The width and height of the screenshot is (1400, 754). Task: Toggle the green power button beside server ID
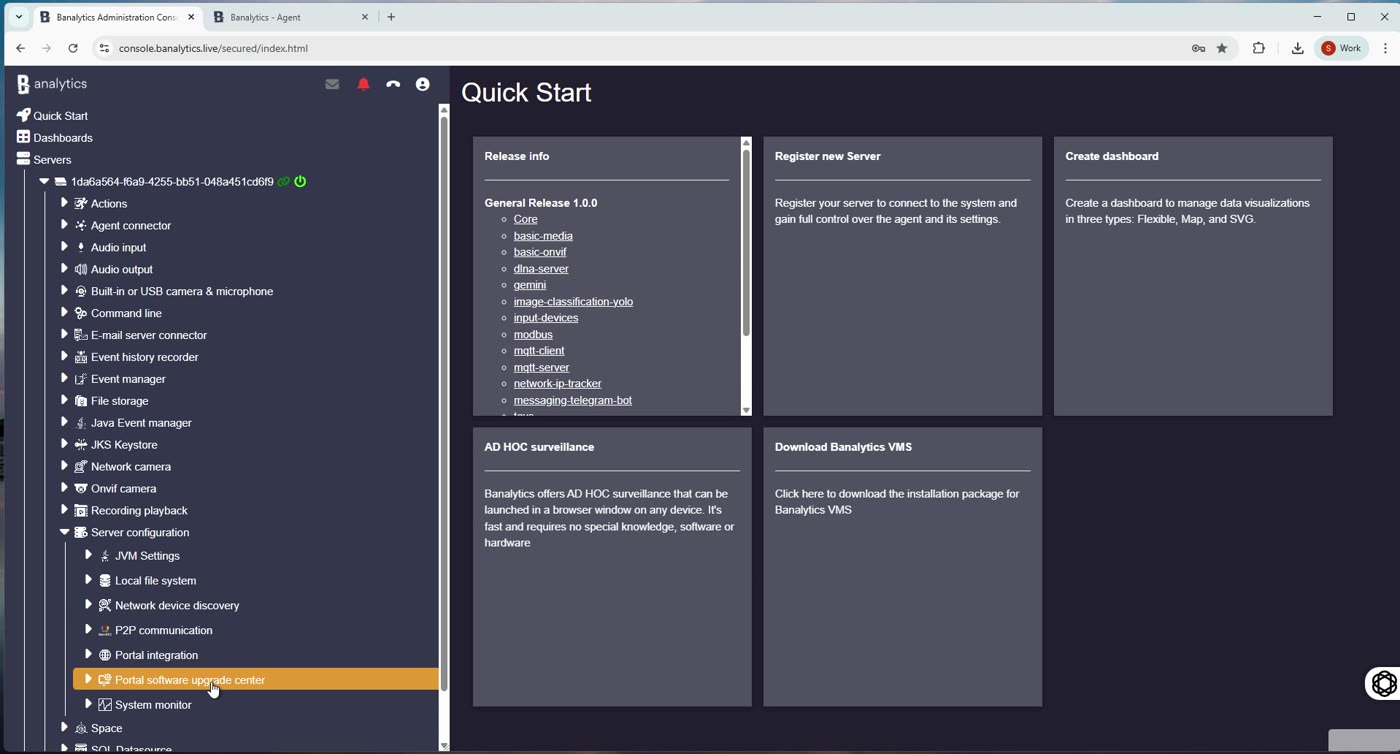point(300,182)
